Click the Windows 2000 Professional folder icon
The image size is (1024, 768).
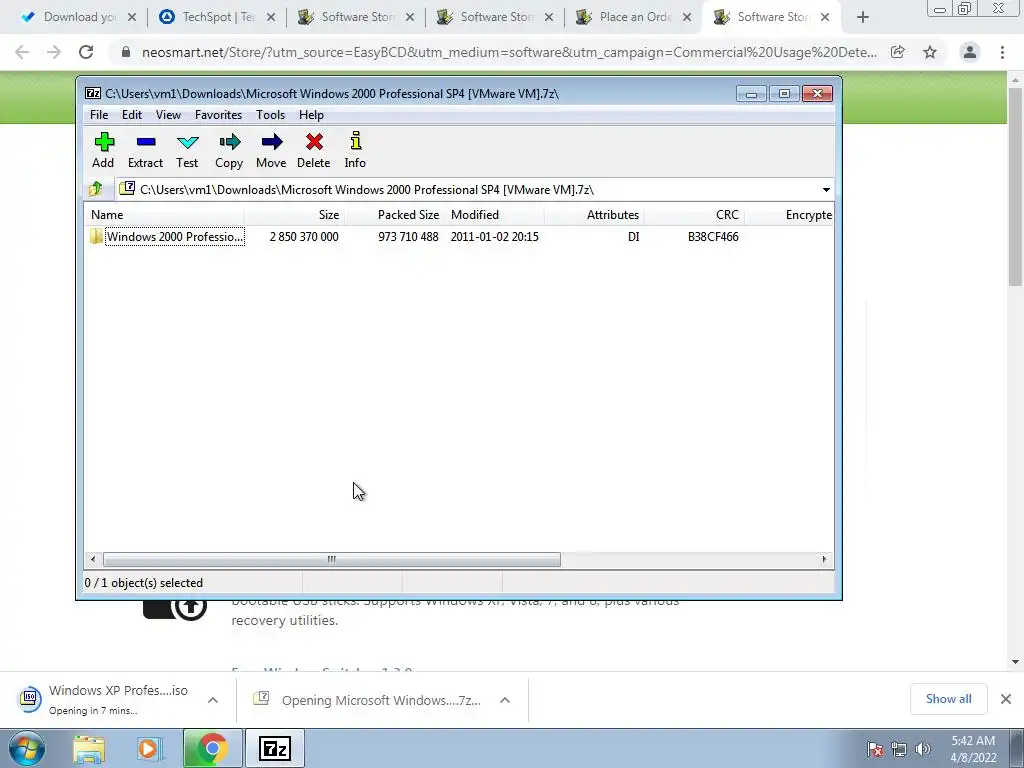[97, 236]
